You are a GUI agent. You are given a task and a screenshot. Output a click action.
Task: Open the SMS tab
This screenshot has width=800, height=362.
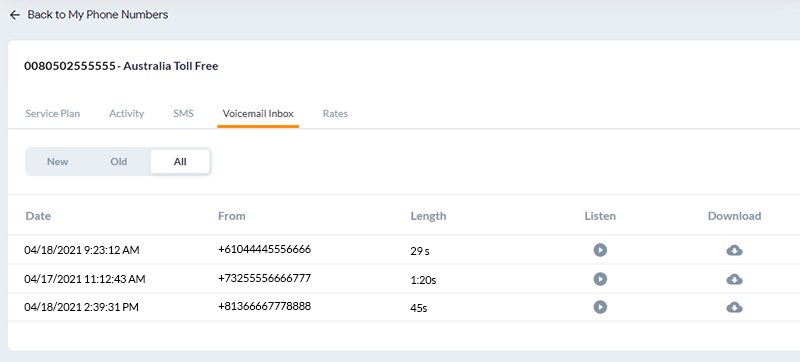(183, 114)
